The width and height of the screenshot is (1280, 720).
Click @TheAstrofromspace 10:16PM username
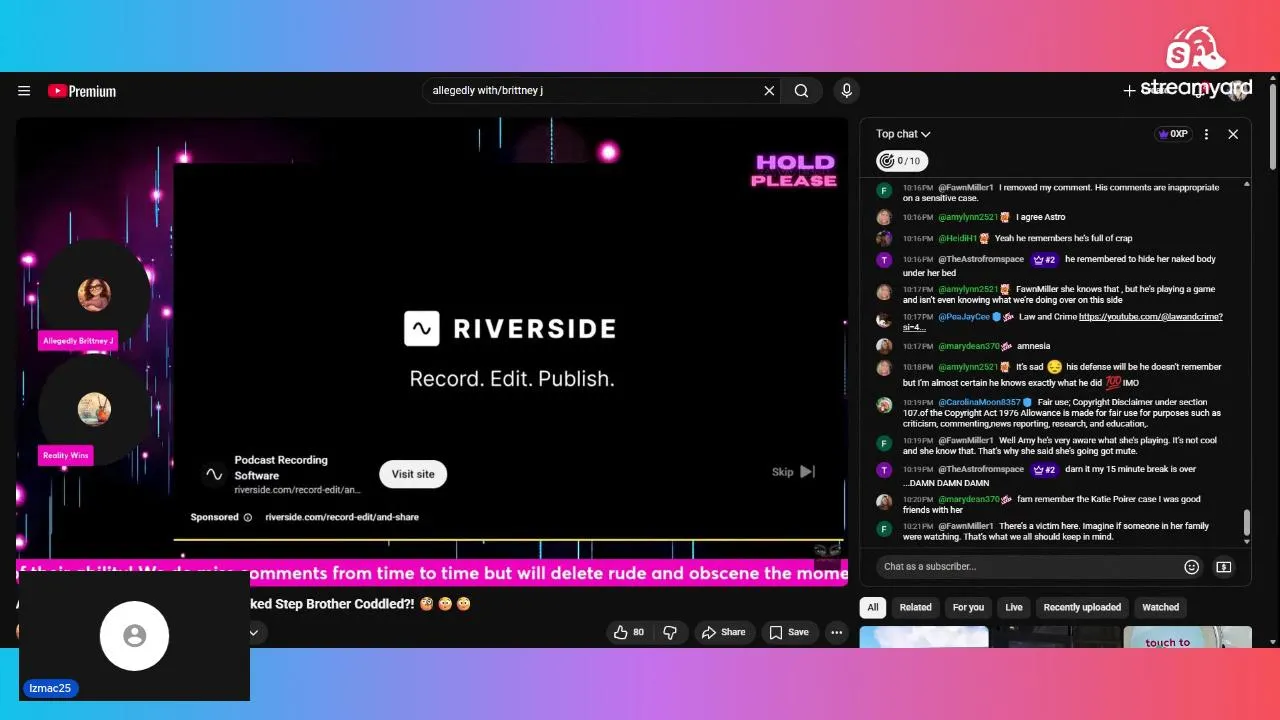(x=981, y=259)
